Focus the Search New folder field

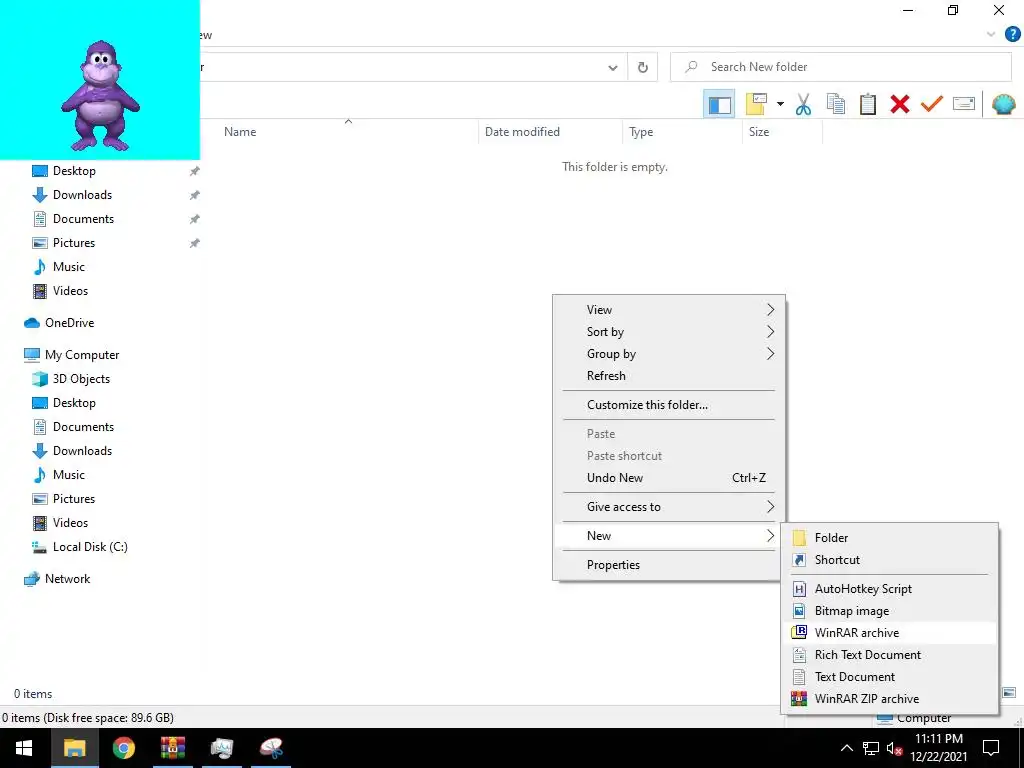coord(840,67)
